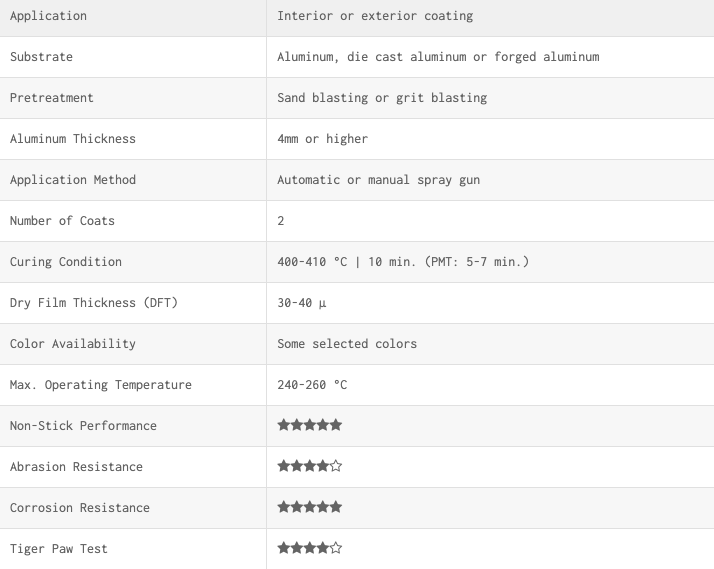The height and width of the screenshot is (569, 714).
Task: Click the Corrosion Resistance star rating
Action: click(310, 507)
